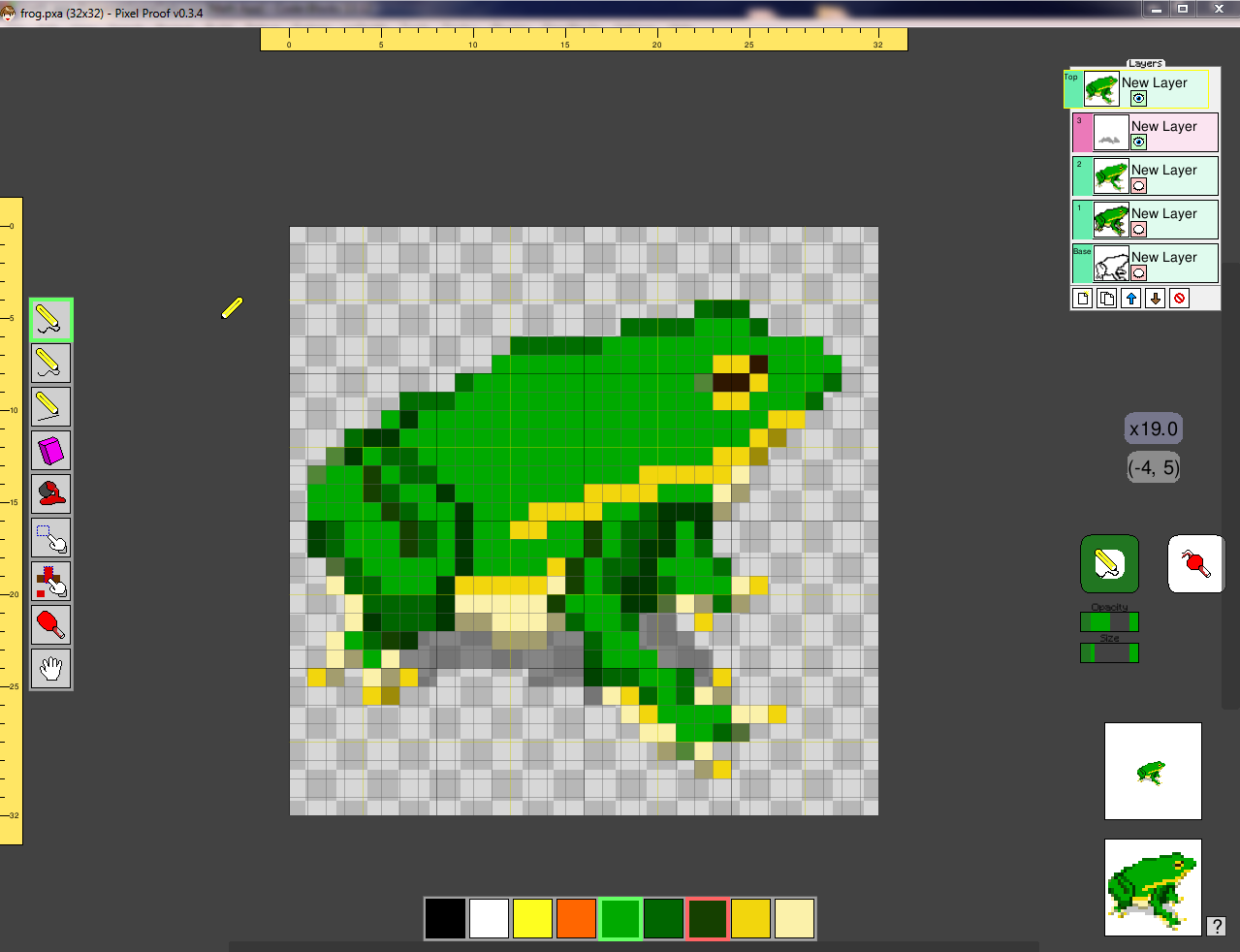Duplicate the layer using the copy pages icon
The width and height of the screenshot is (1240, 952).
[x=1106, y=299]
